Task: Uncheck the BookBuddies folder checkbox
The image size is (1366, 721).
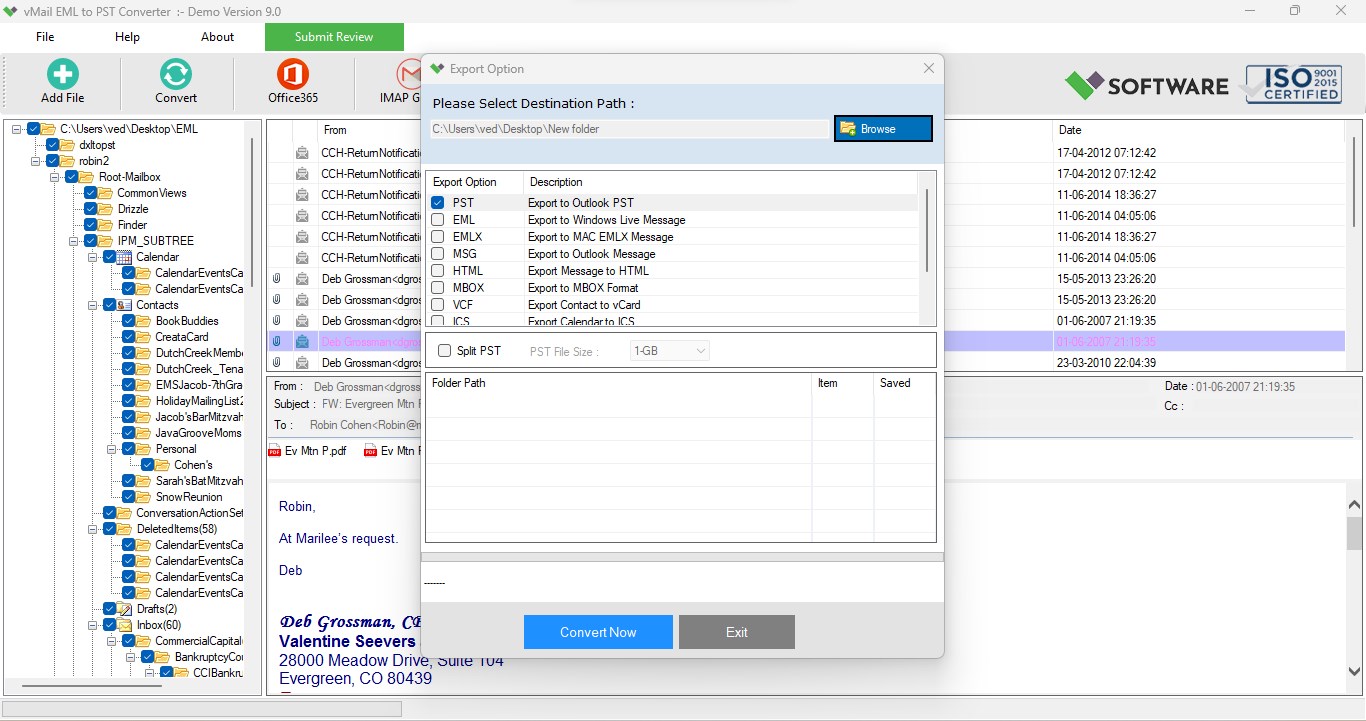Action: 129,321
